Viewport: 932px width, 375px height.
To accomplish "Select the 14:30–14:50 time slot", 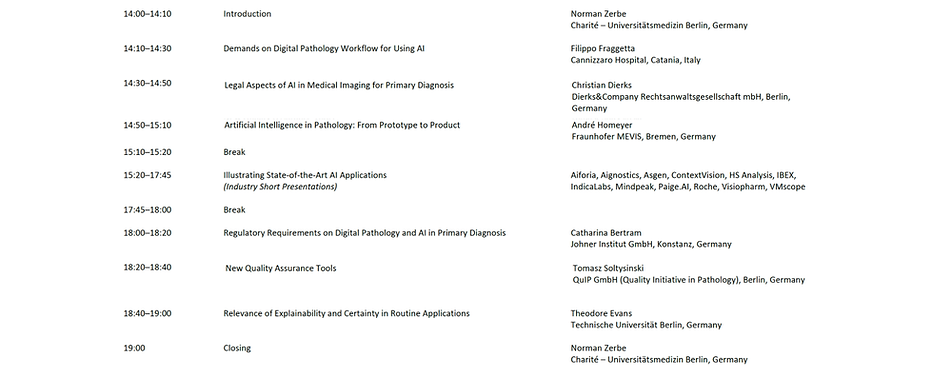I will [x=147, y=83].
